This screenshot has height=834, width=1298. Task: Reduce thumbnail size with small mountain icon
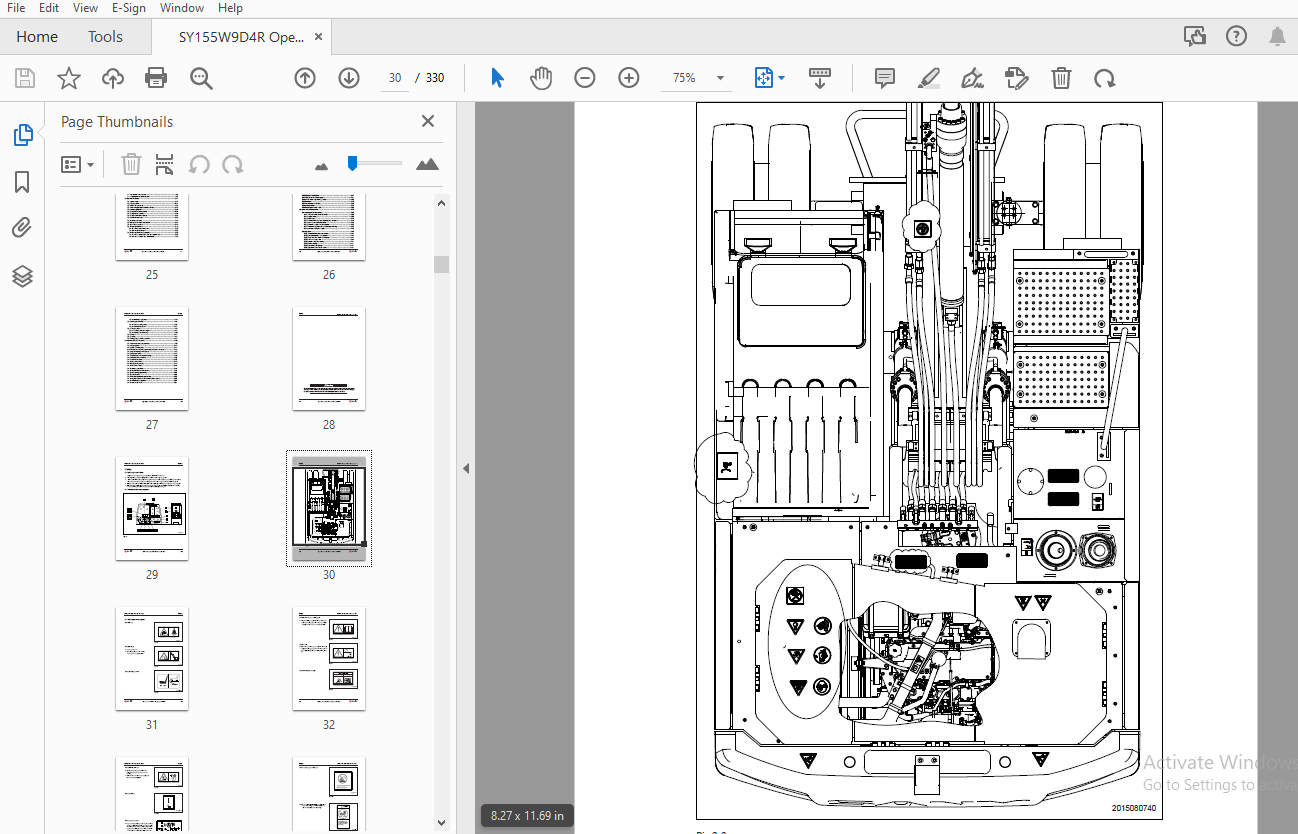(x=321, y=166)
